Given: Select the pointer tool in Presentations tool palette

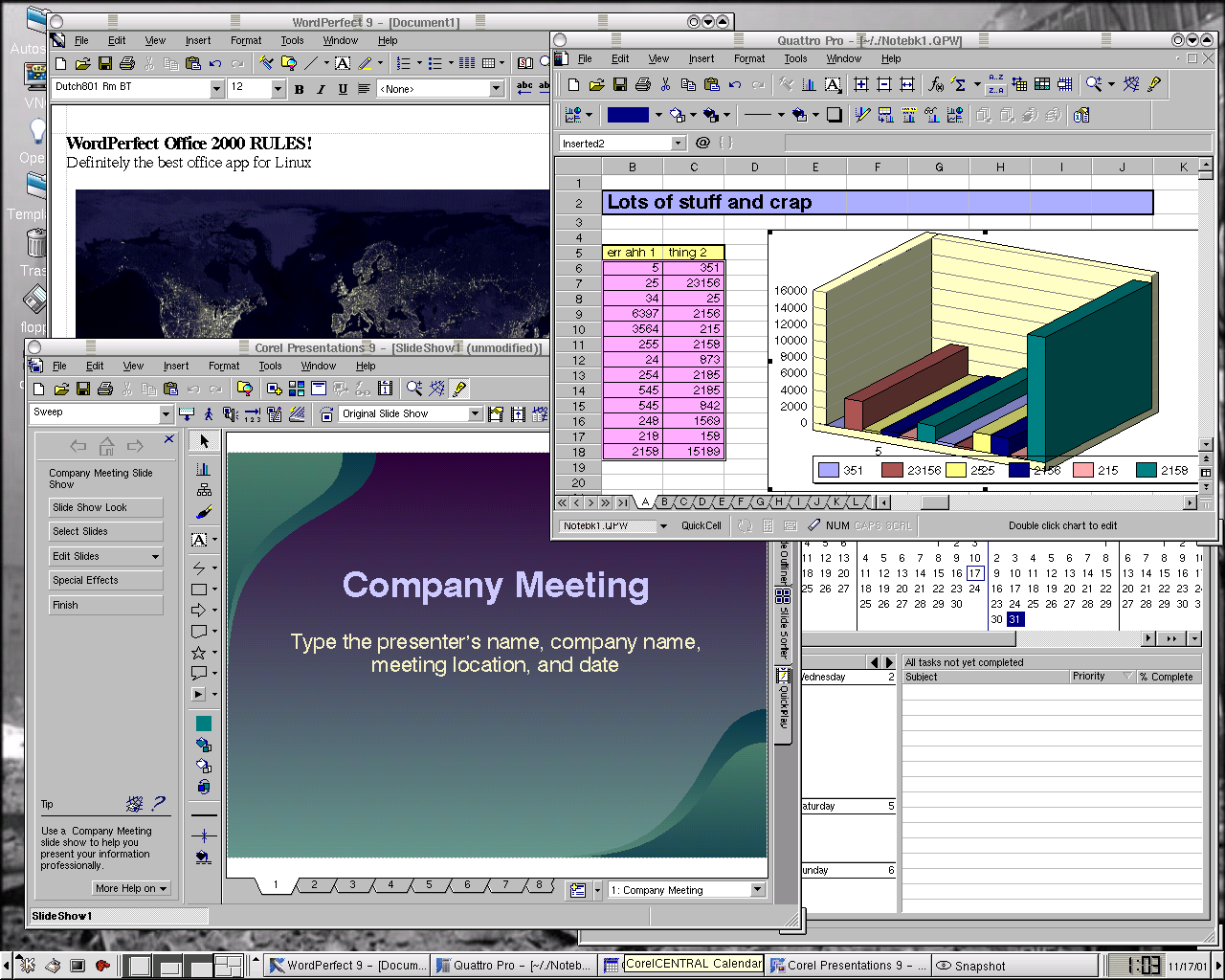Looking at the screenshot, I should point(203,441).
